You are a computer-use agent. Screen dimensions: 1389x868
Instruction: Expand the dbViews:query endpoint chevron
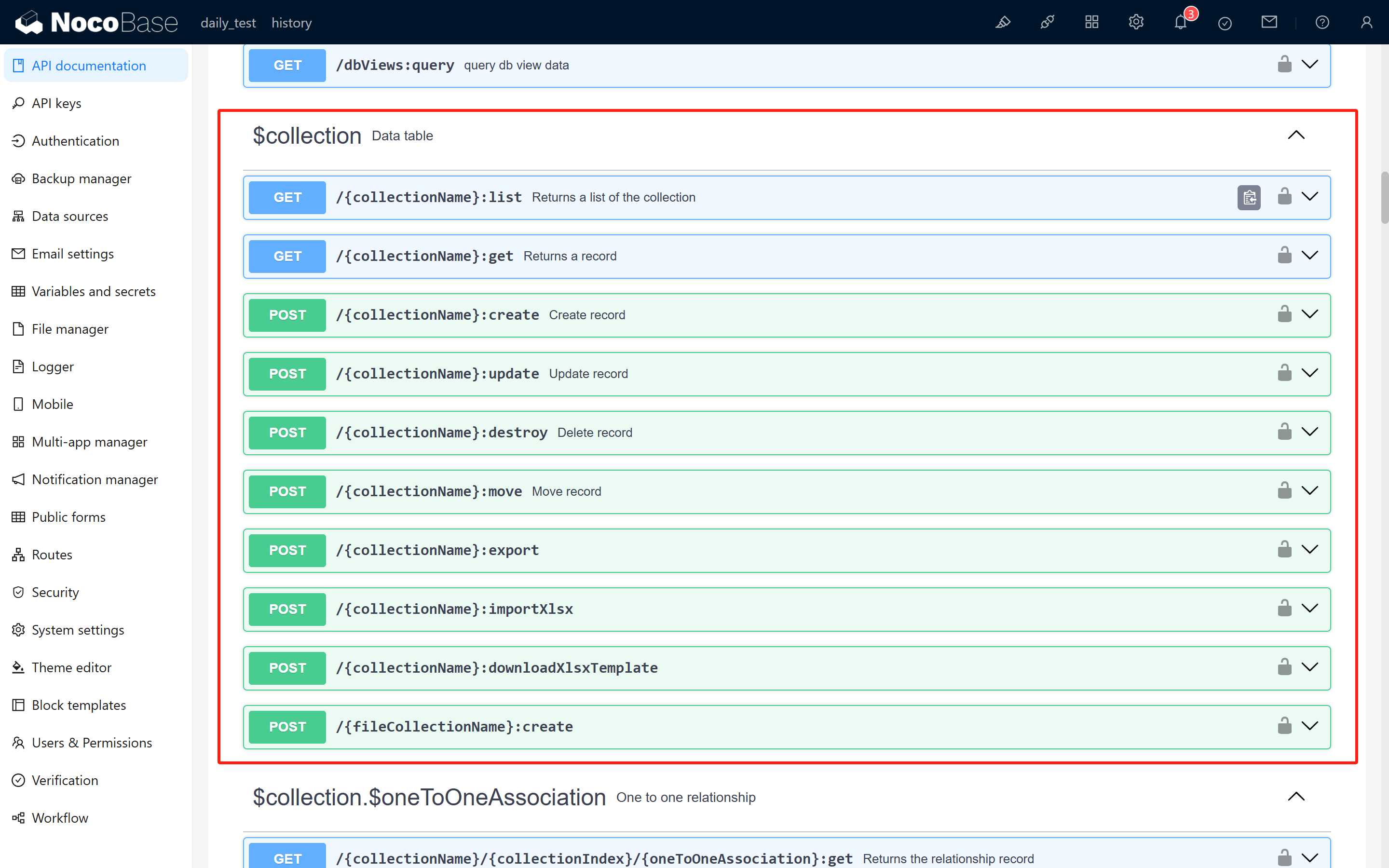(x=1310, y=64)
